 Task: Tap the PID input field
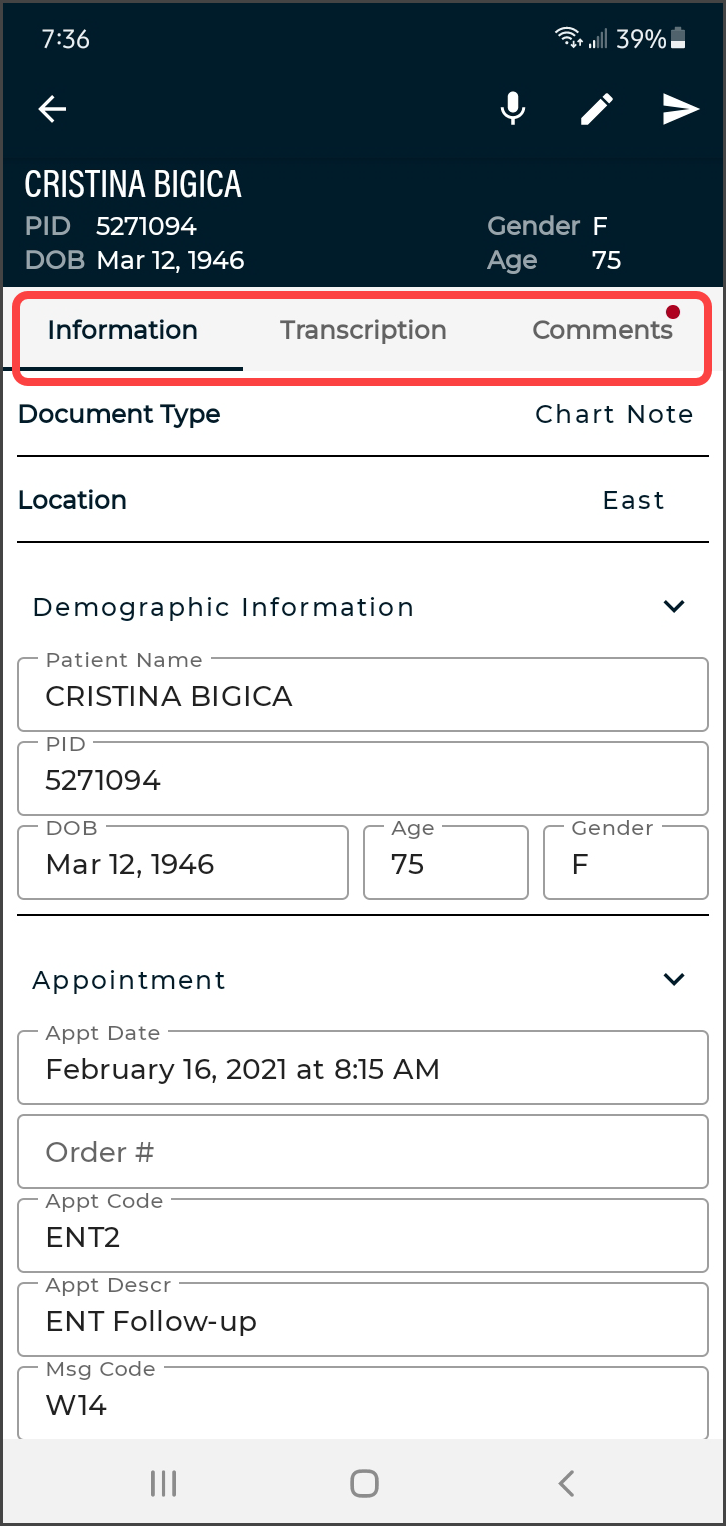point(362,779)
